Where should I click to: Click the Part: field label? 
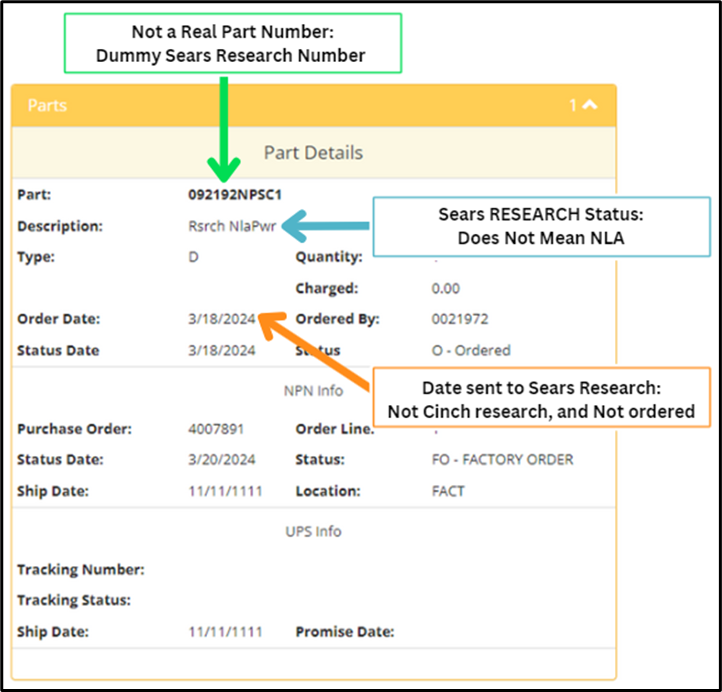34,195
